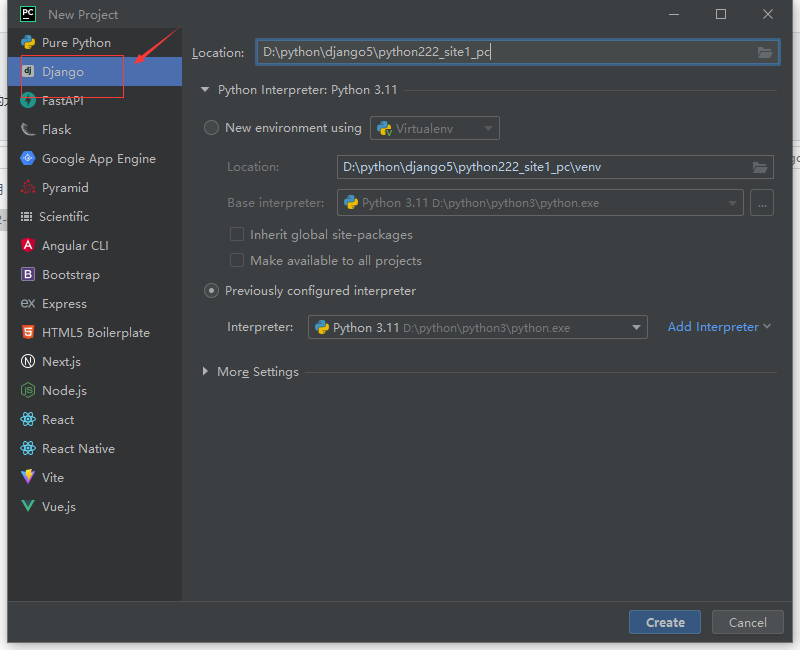This screenshot has width=800, height=650.
Task: Open the Virtualenv environment type dropdown
Action: (435, 128)
